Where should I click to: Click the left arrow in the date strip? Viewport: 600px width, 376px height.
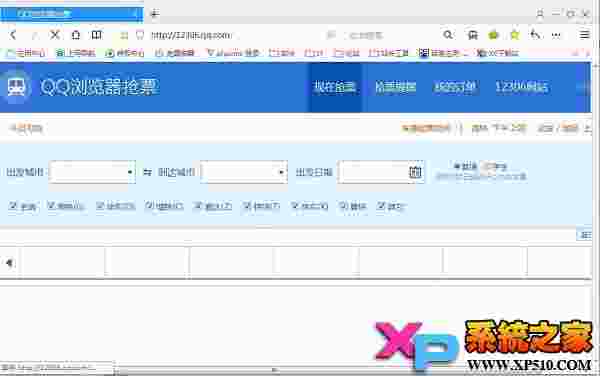tap(9, 262)
